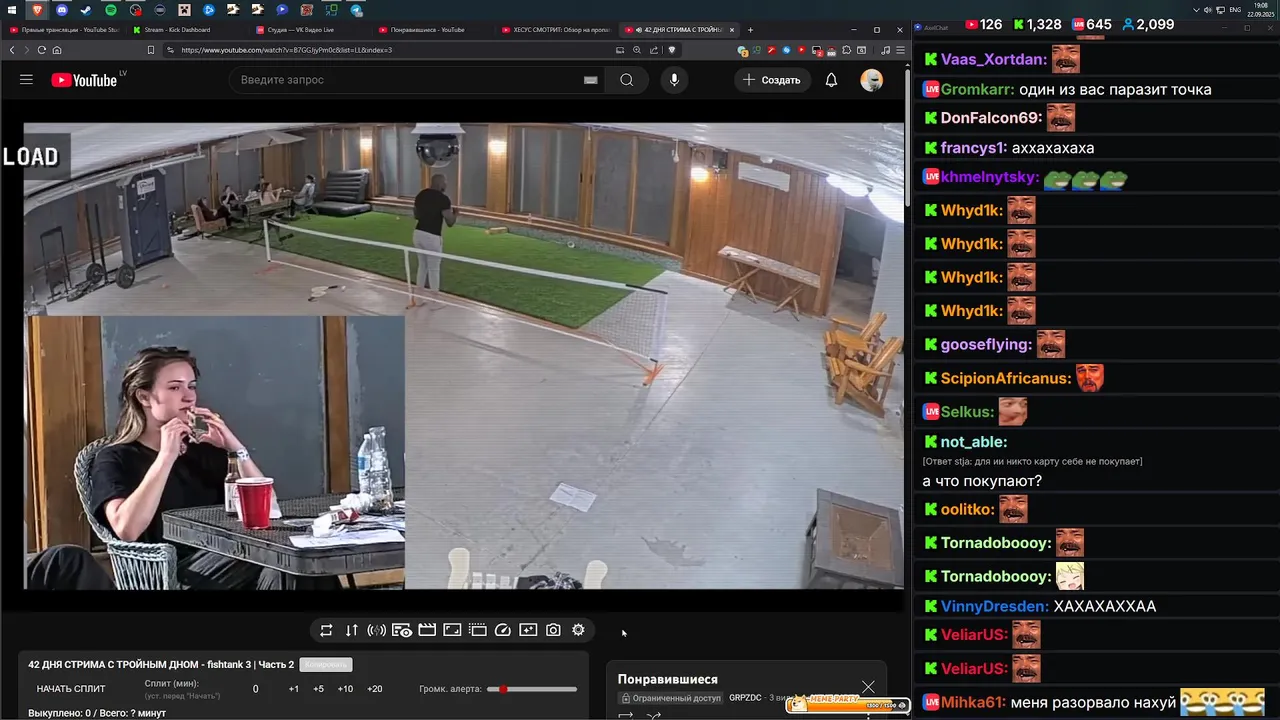
Task: Click the playback speed gauge icon
Action: click(503, 630)
